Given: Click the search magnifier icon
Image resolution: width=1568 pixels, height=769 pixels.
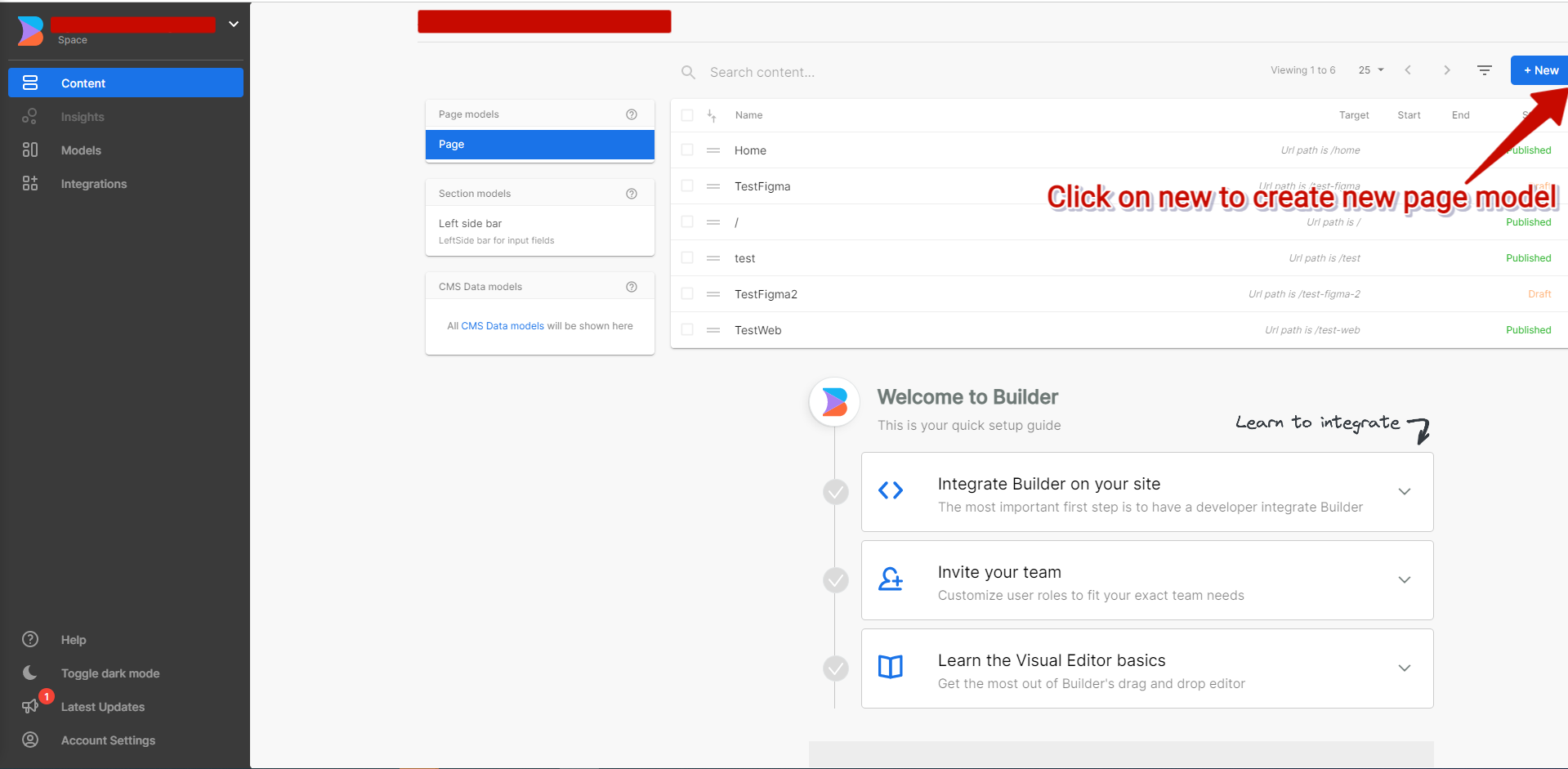Looking at the screenshot, I should 689,73.
